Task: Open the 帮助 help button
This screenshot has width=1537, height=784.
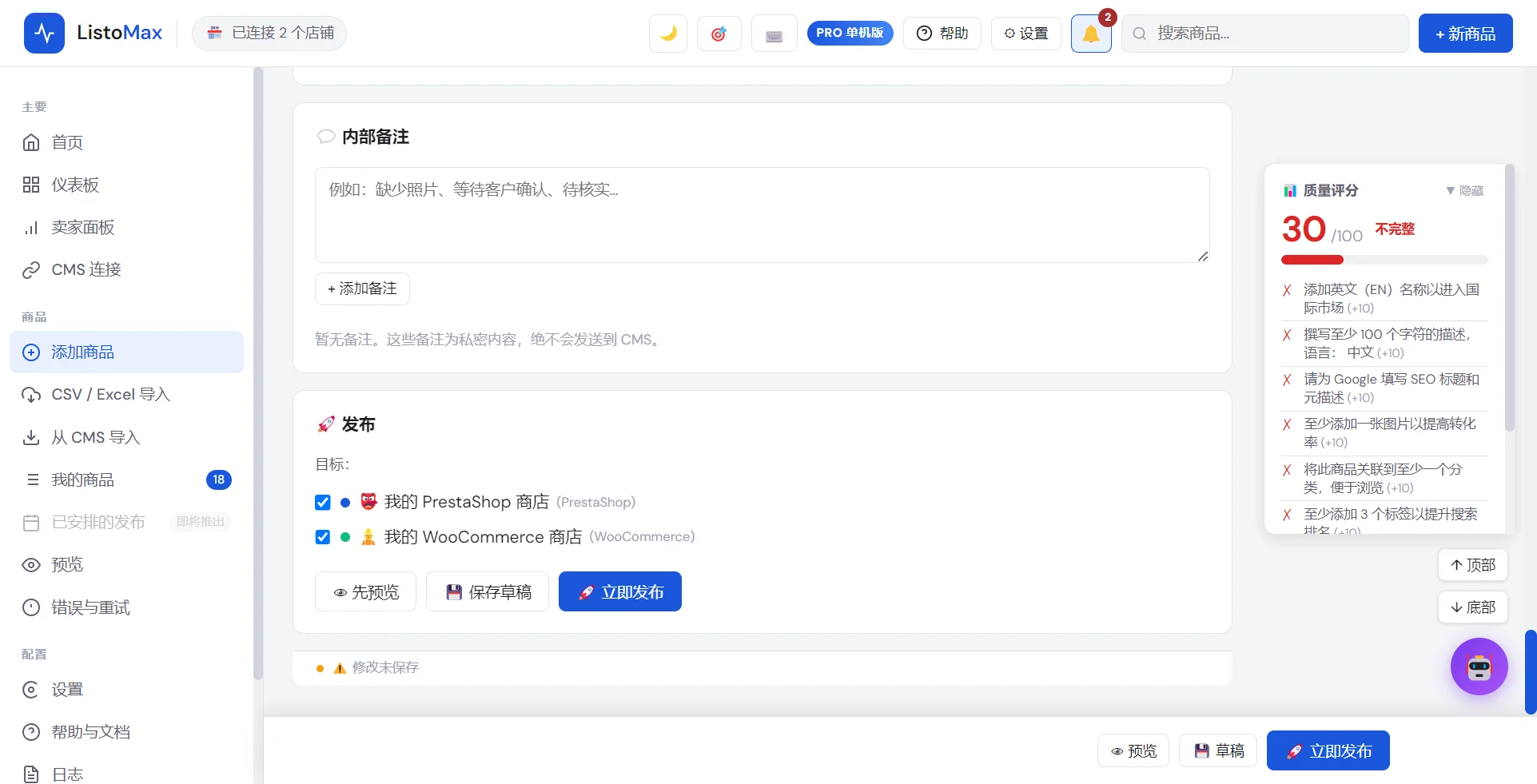Action: point(942,33)
